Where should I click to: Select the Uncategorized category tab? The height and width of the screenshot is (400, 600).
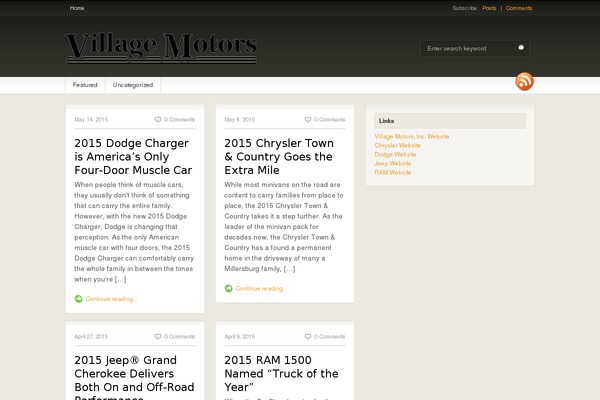(x=133, y=85)
